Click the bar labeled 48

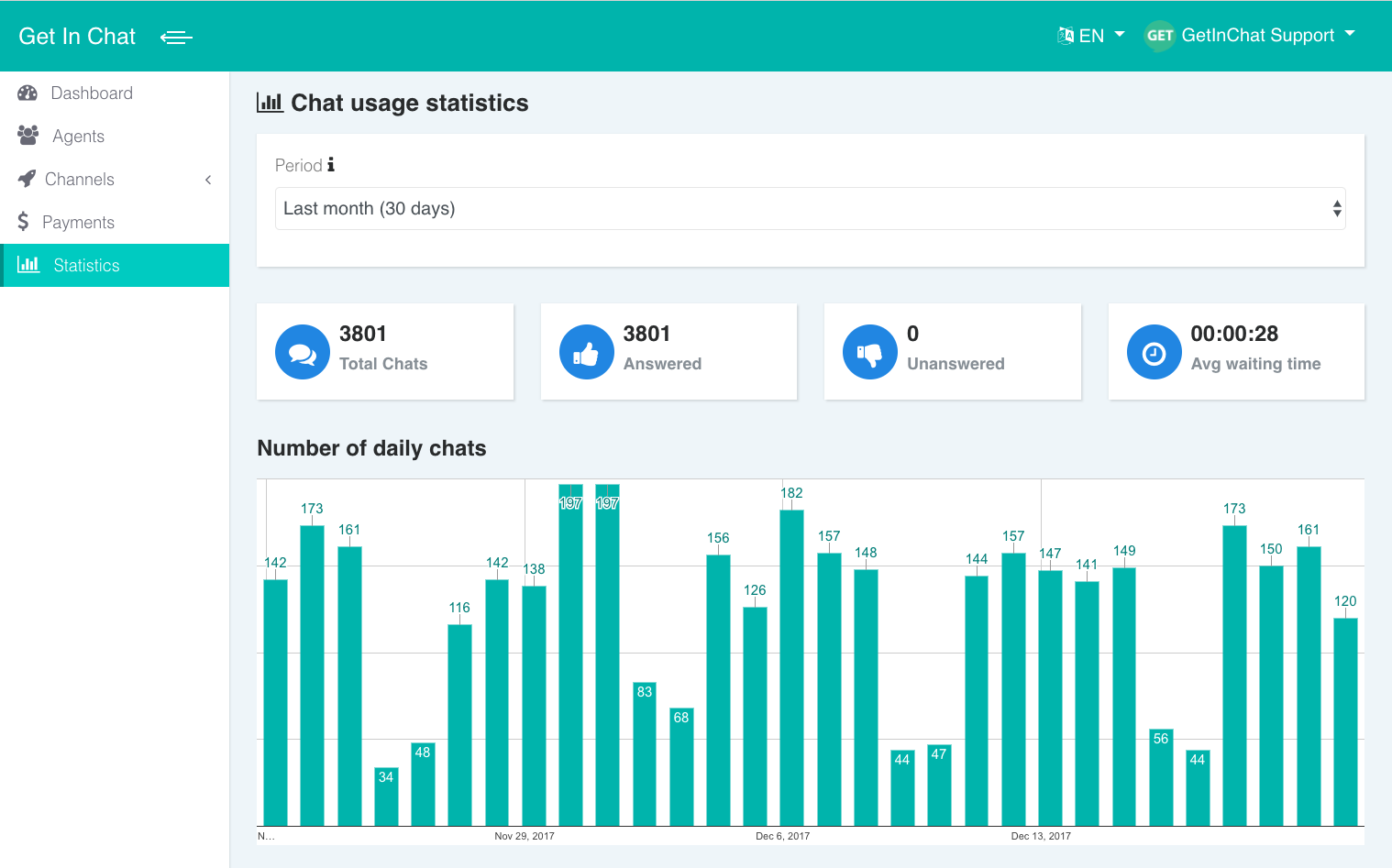(423, 784)
